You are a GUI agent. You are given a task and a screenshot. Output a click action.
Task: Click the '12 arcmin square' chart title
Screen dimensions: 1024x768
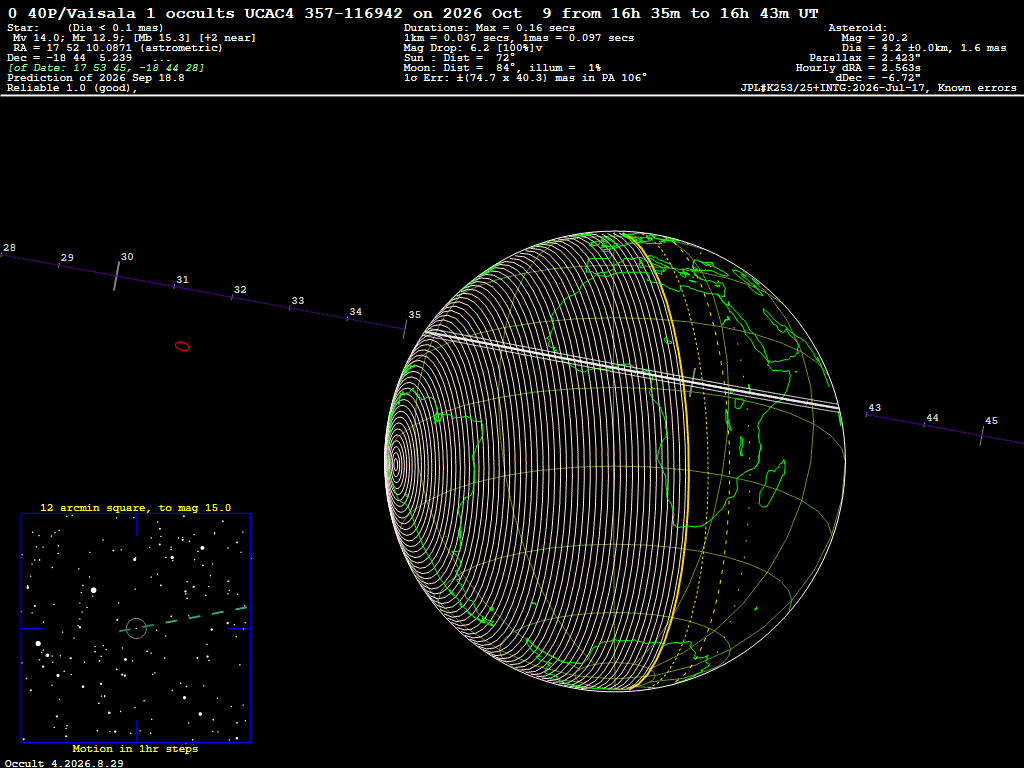[x=136, y=507]
